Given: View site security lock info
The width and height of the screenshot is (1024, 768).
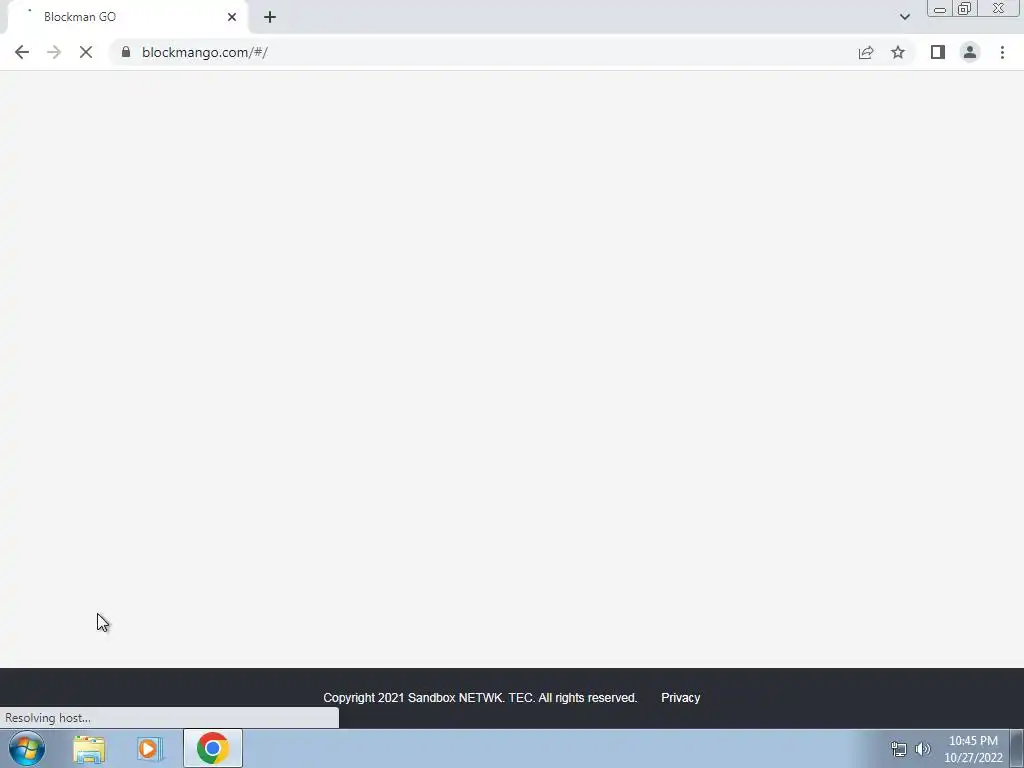Looking at the screenshot, I should (126, 52).
